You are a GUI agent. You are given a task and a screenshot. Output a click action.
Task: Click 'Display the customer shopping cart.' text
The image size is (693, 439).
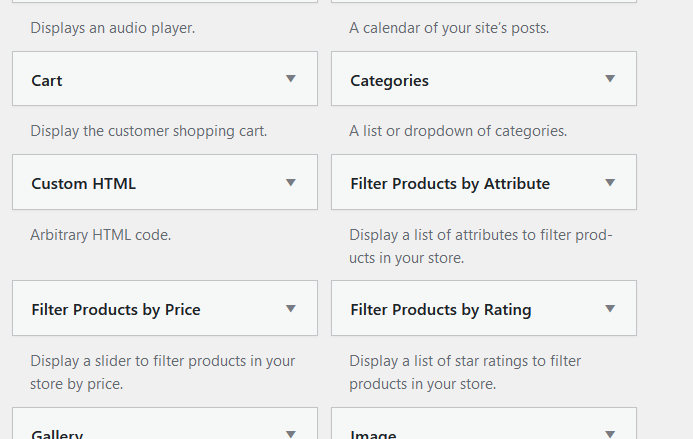(x=149, y=131)
